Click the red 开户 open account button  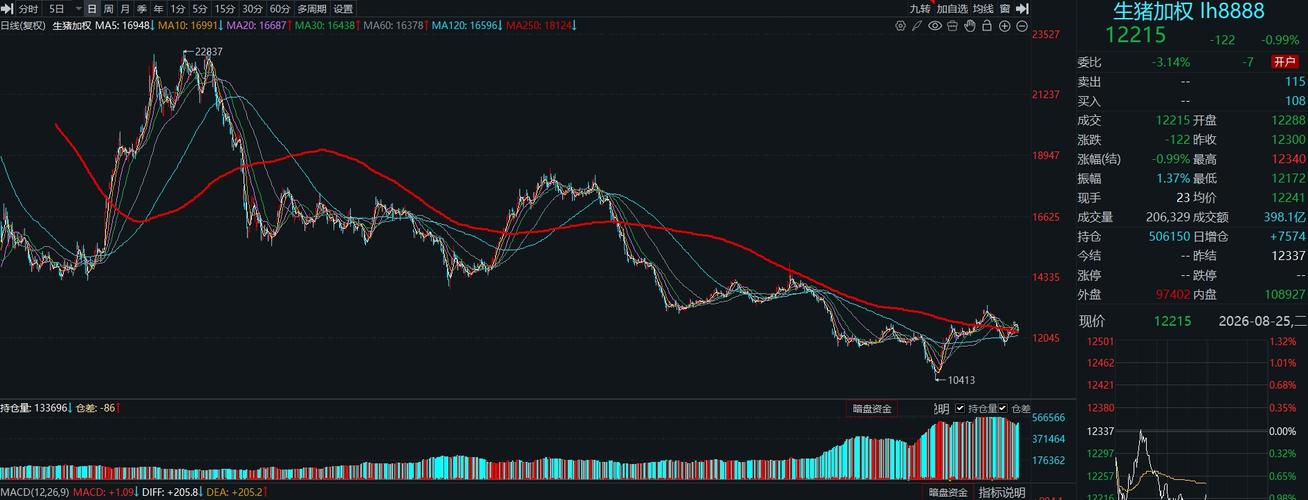tap(1284, 62)
